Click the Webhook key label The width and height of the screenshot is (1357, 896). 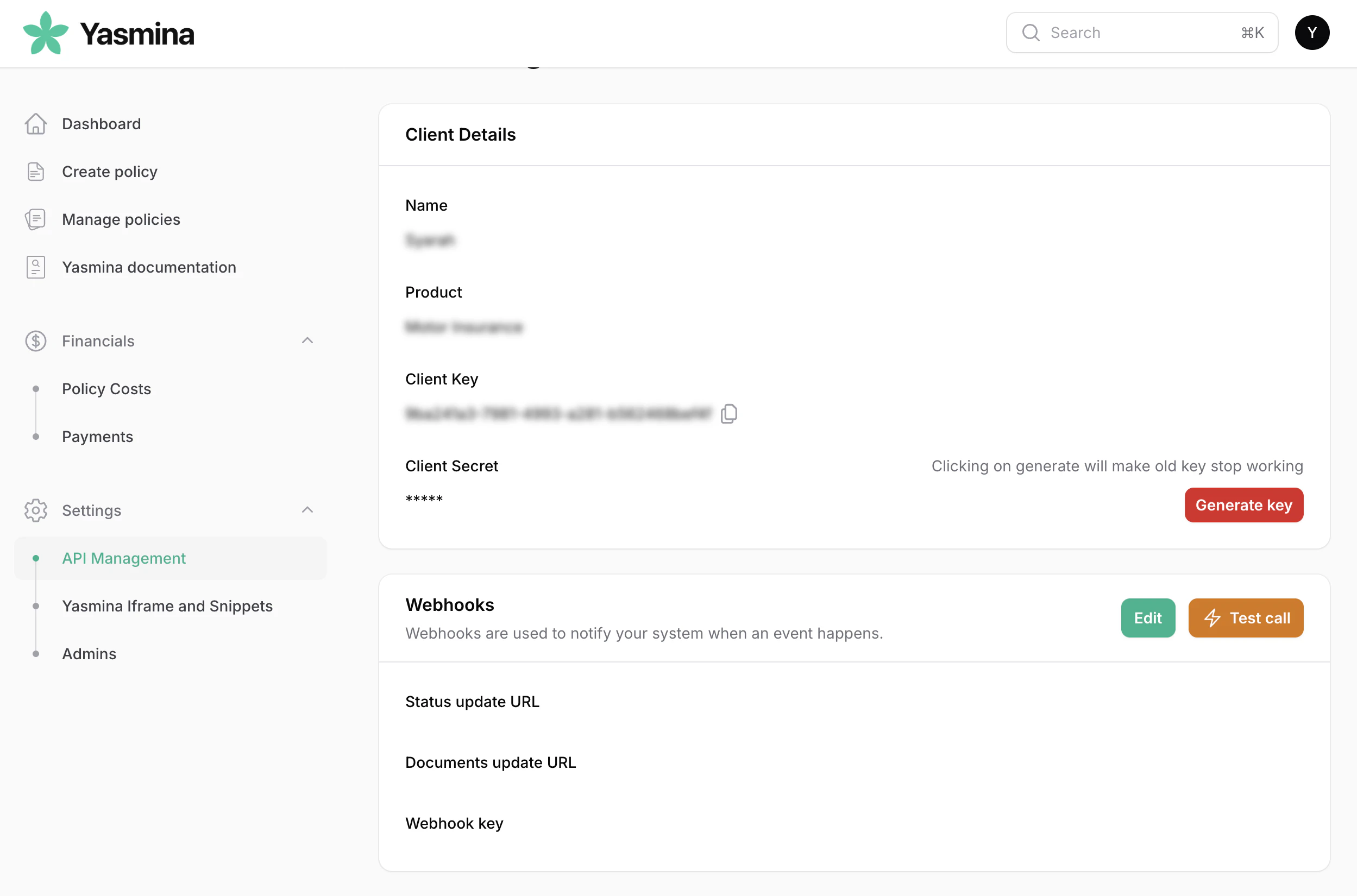click(455, 823)
